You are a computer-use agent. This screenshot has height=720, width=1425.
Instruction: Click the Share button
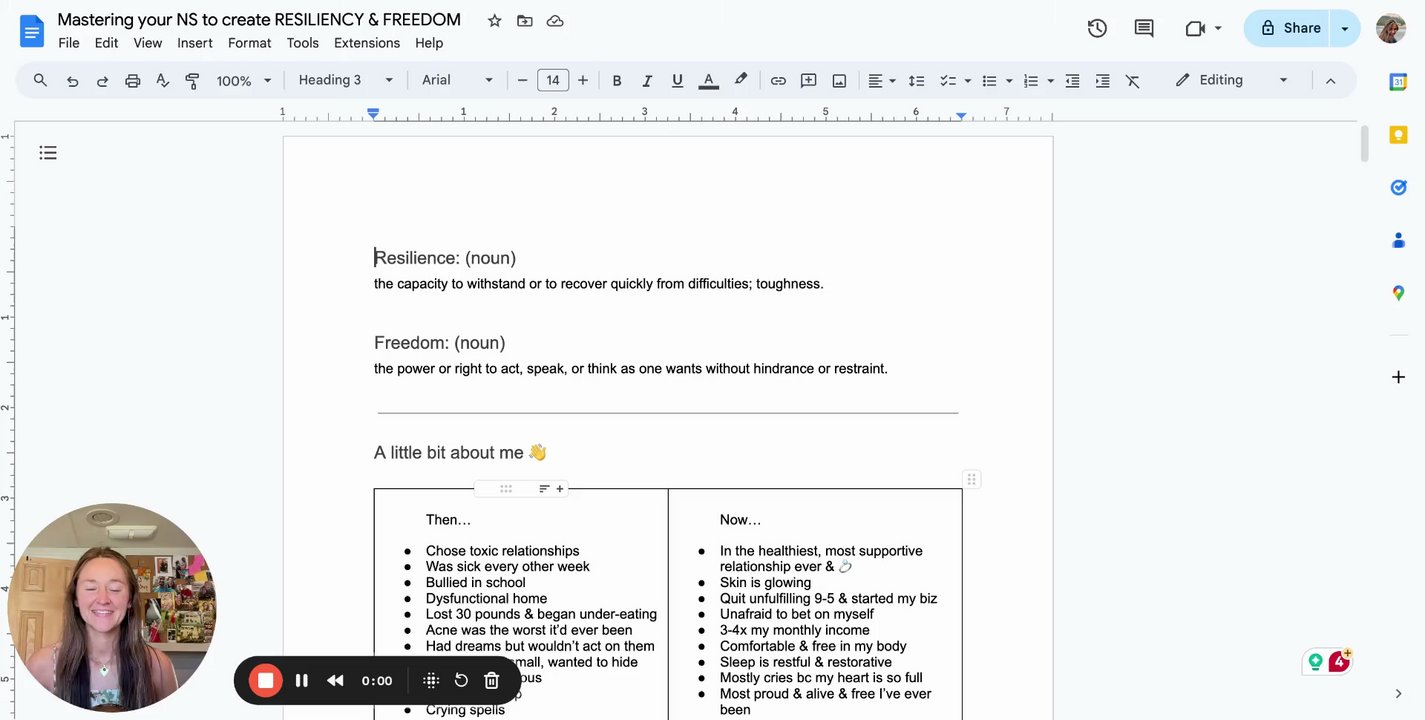[1289, 28]
